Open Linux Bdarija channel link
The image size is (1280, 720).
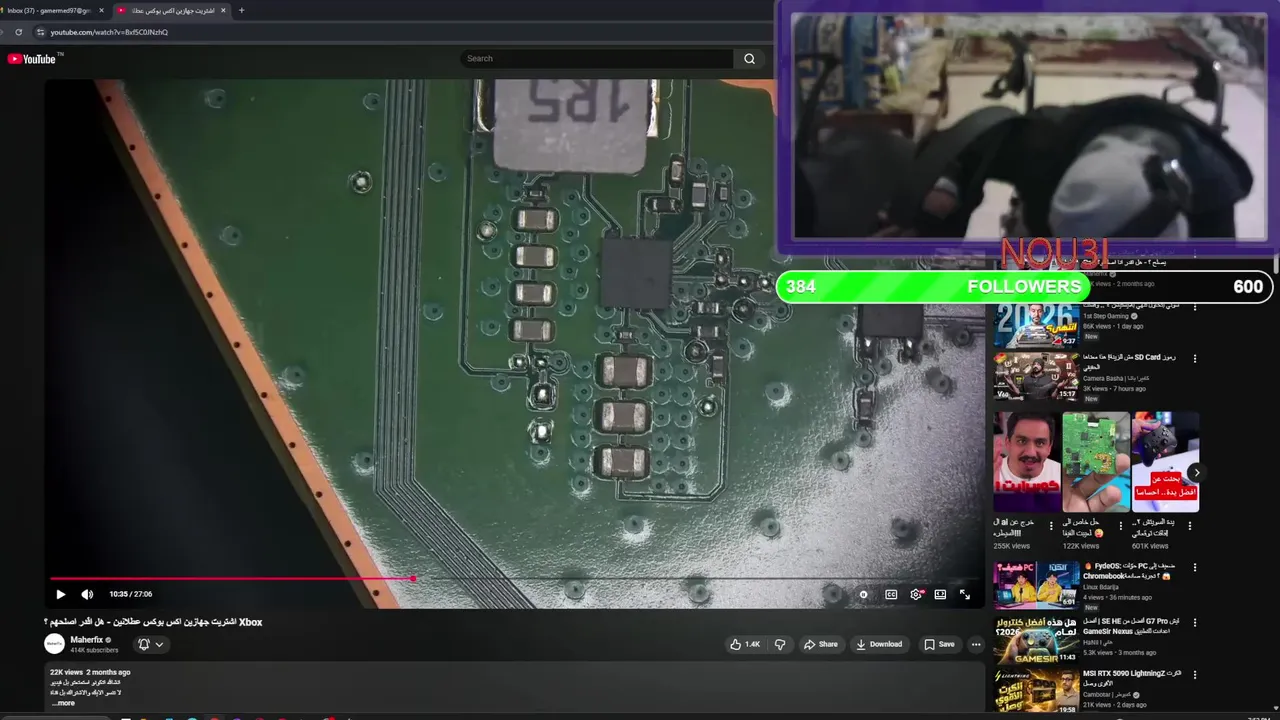[1101, 587]
